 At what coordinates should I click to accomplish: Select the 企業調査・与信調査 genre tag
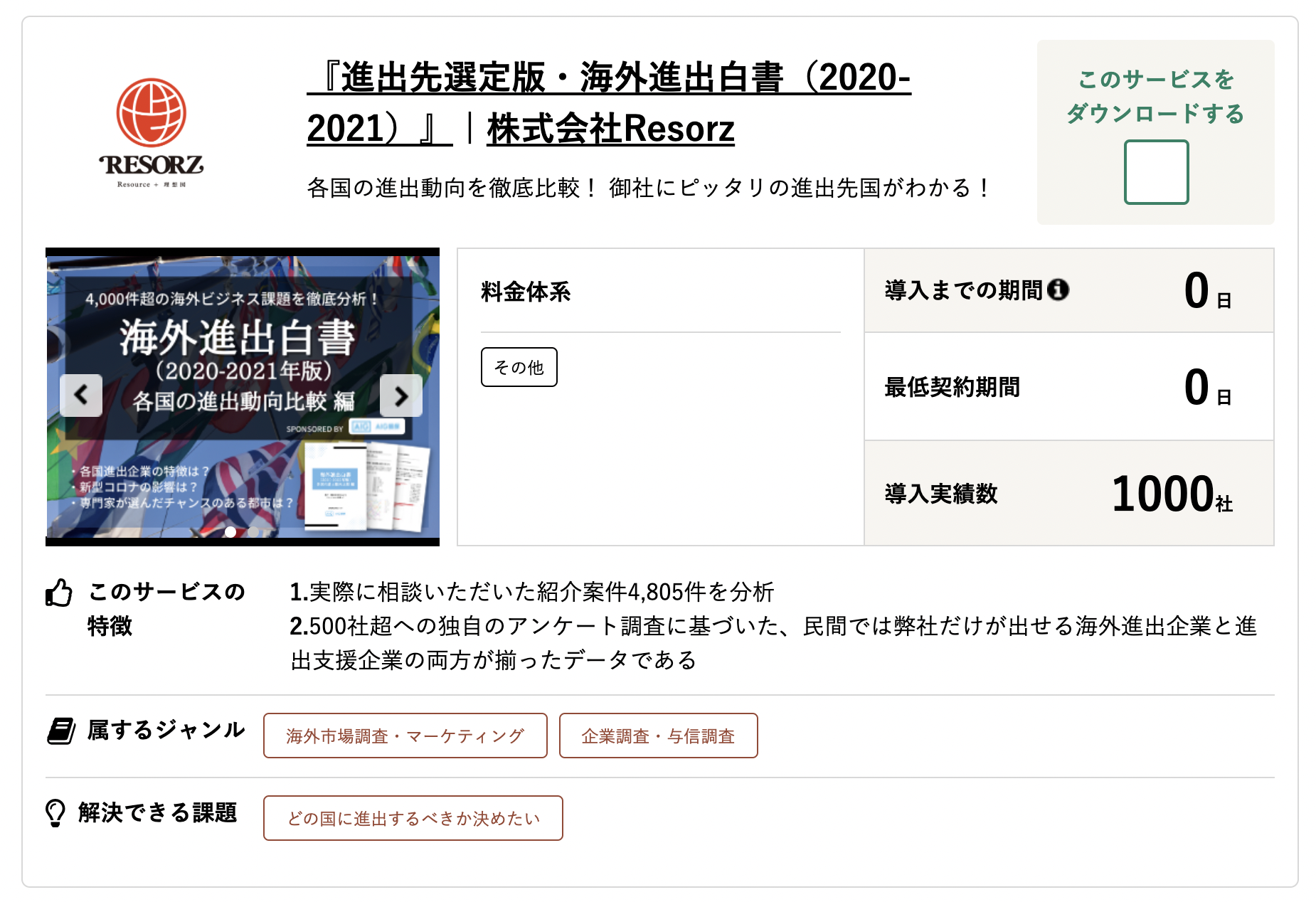(658, 736)
